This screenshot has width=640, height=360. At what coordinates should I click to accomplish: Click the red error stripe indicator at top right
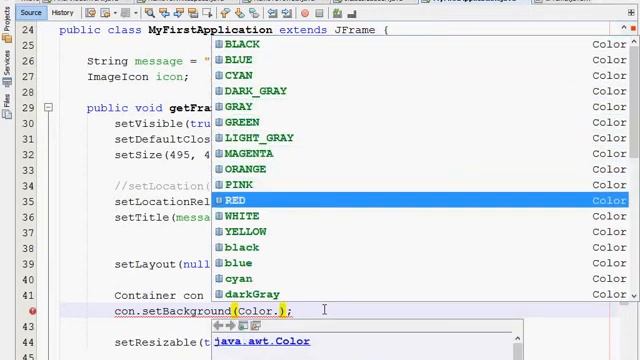(633, 28)
